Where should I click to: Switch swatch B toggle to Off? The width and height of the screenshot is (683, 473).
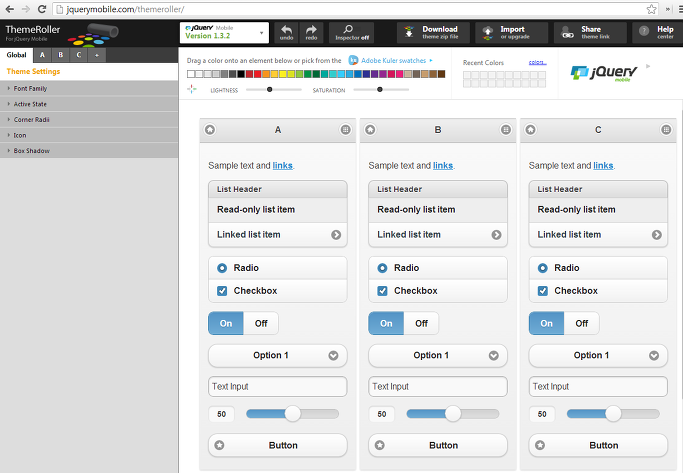(421, 323)
